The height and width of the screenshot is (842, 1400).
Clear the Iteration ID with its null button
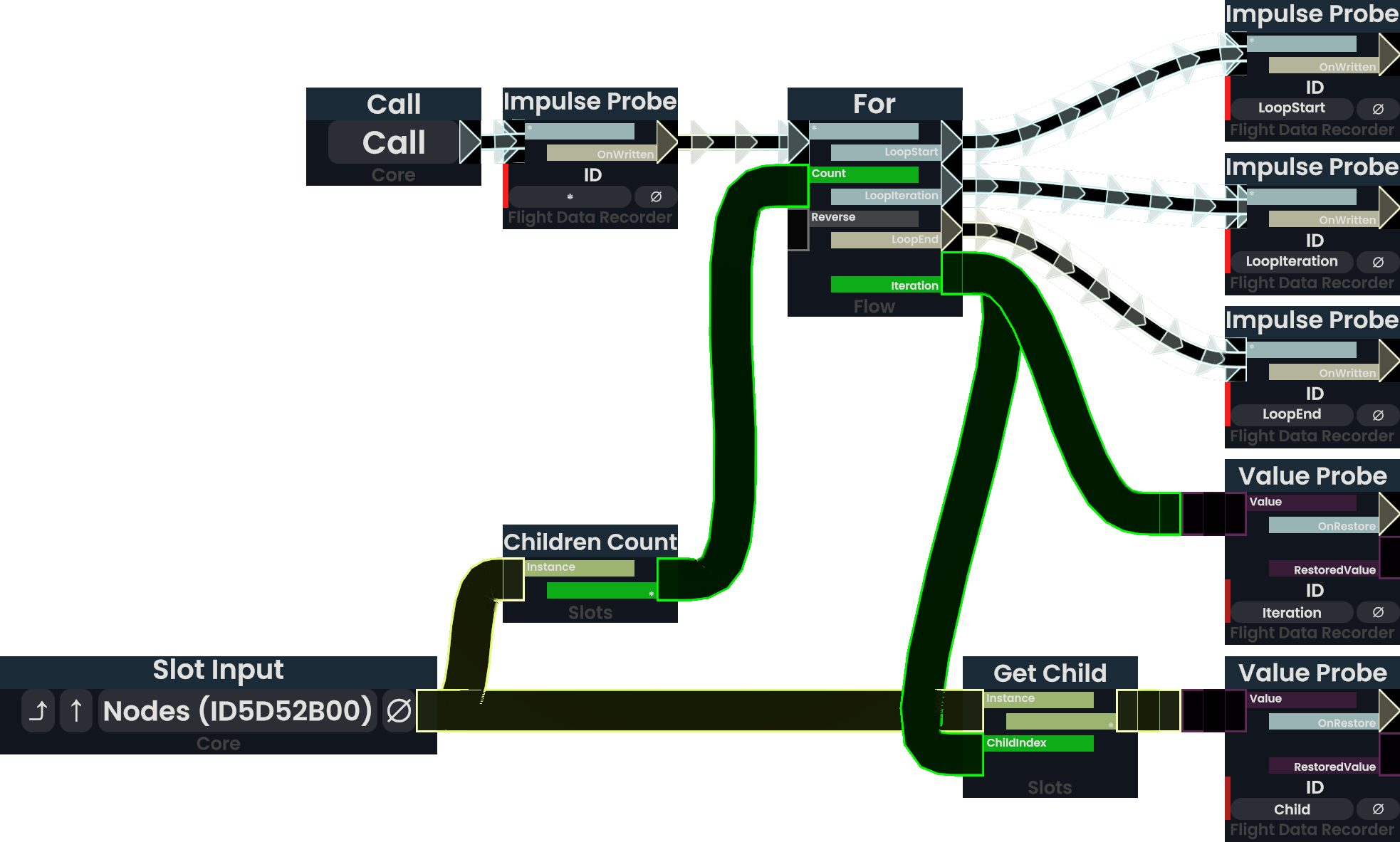[1378, 612]
